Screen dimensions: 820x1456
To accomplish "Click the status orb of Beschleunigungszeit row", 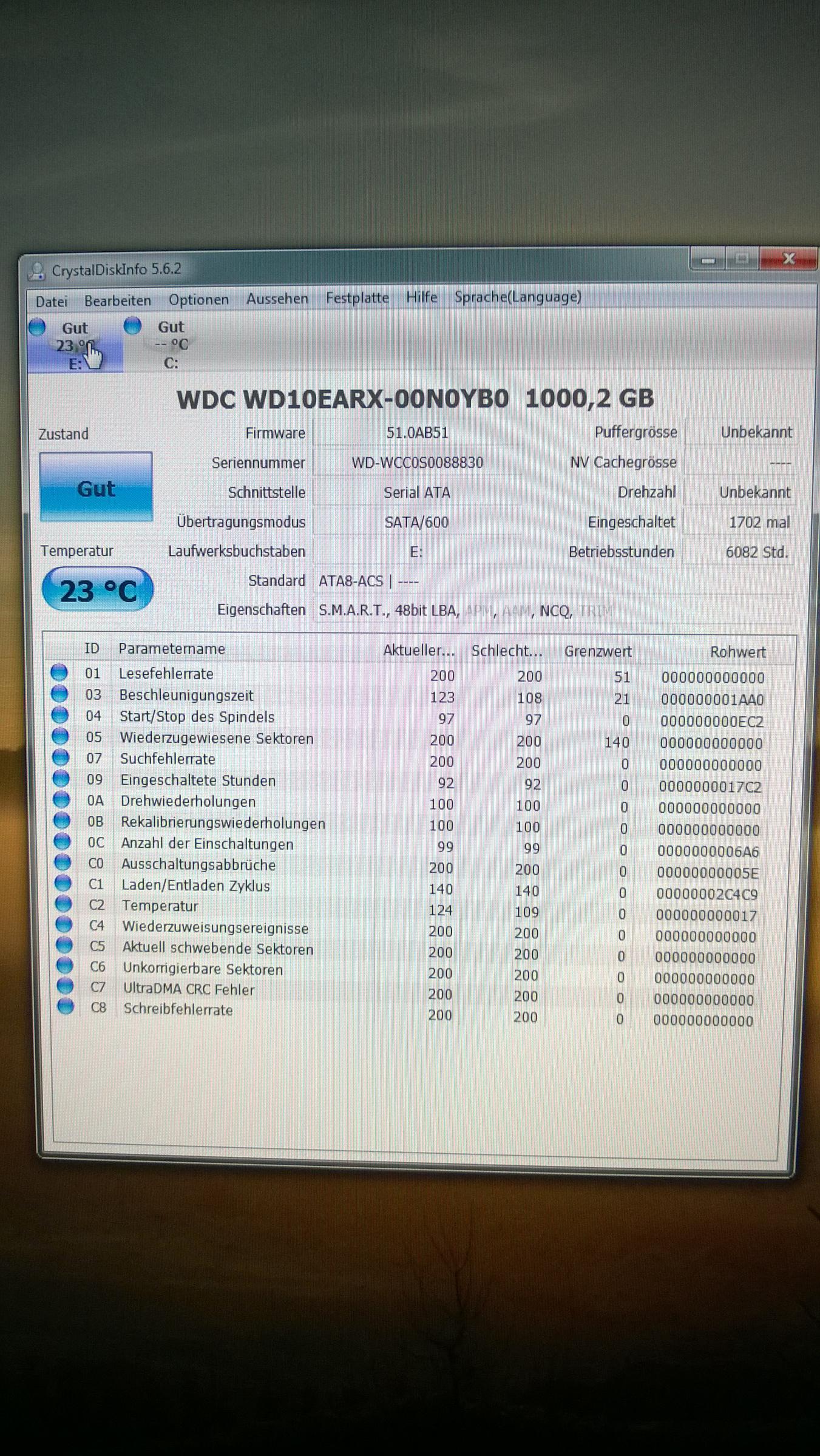I will pos(59,694).
